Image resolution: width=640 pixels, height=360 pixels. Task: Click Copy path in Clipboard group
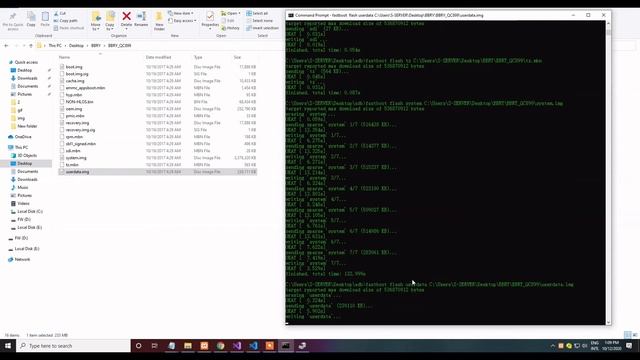coord(65,21)
